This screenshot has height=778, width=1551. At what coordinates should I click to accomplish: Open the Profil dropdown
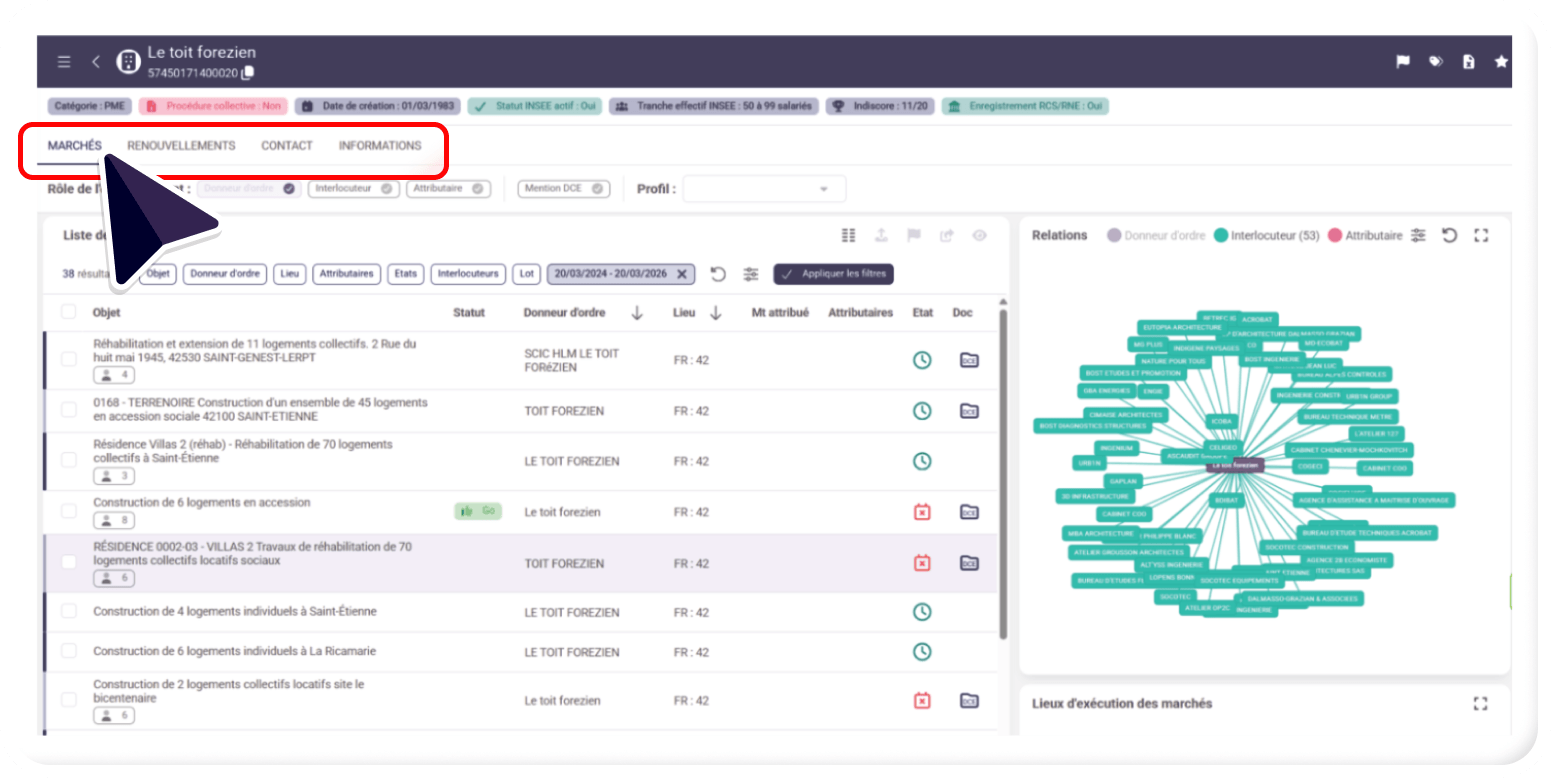click(764, 189)
